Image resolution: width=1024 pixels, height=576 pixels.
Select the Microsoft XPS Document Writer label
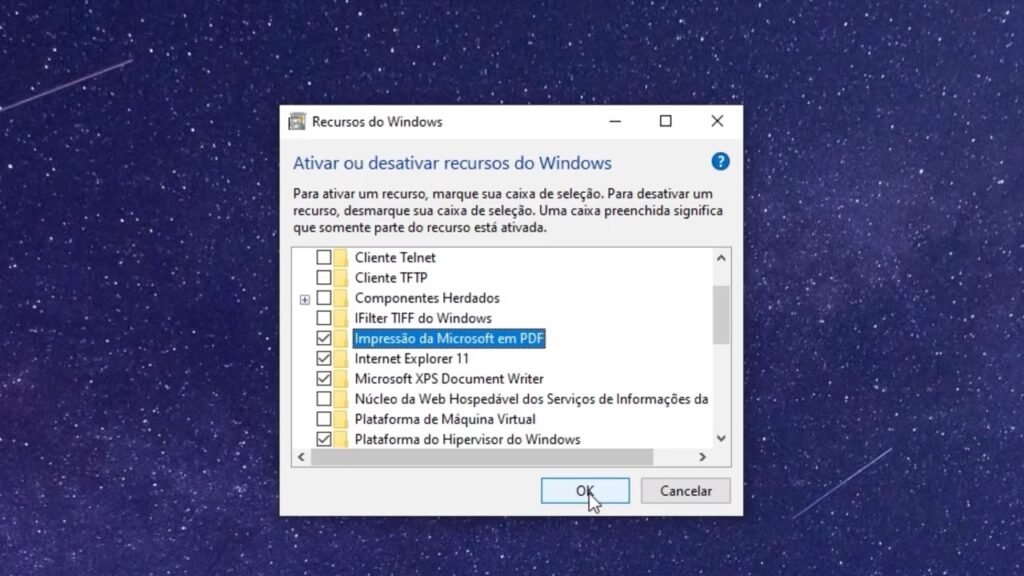tap(449, 379)
